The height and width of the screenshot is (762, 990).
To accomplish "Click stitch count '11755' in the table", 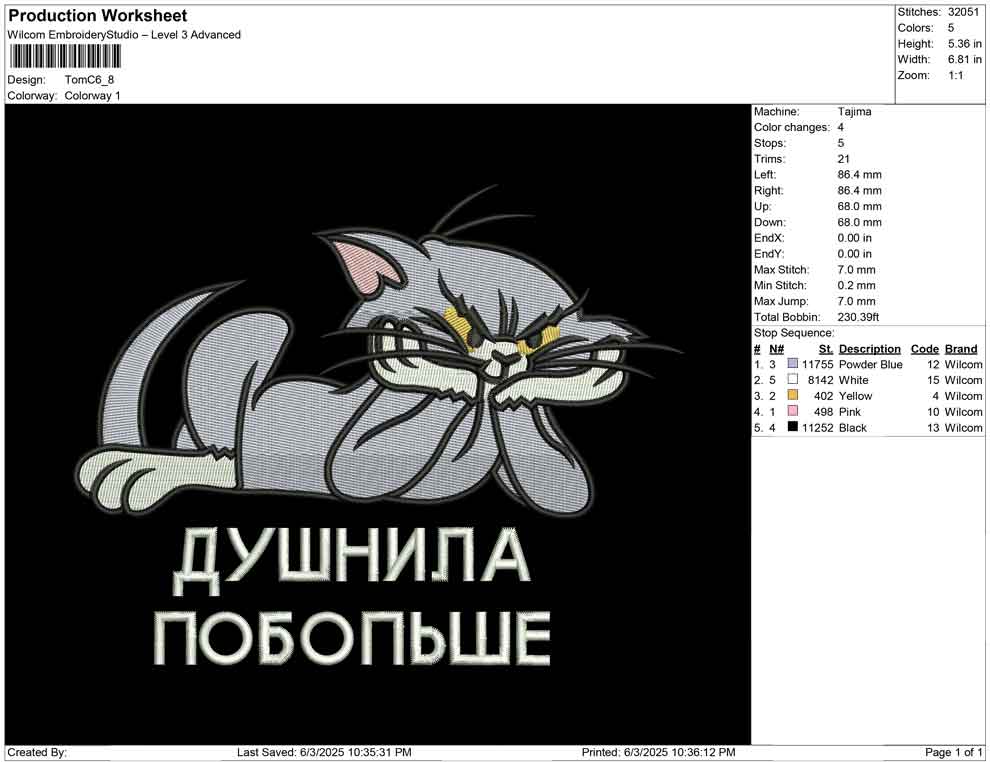I will 818,364.
